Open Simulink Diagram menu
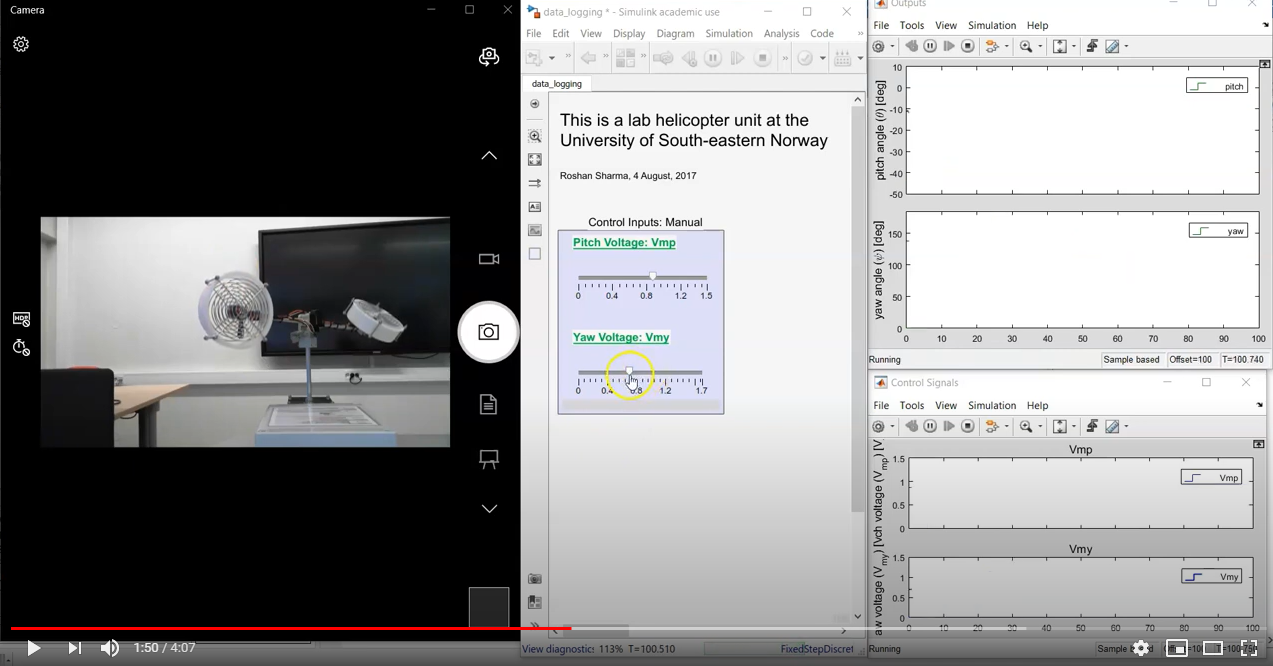This screenshot has height=666, width=1273. pyautogui.click(x=675, y=33)
